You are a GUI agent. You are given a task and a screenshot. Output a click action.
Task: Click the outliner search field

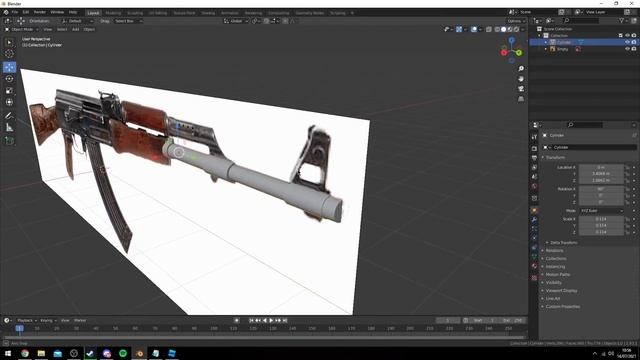click(582, 20)
